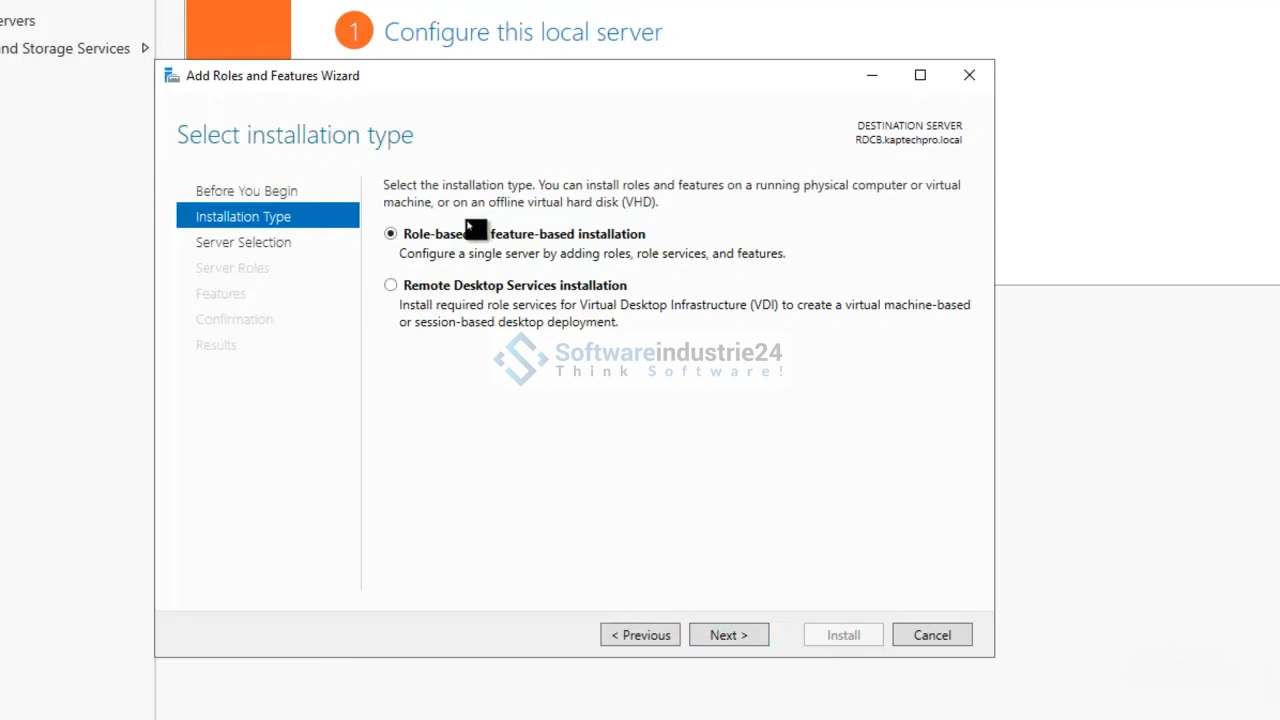Image resolution: width=1280 pixels, height=720 pixels.
Task: Minimize the Add Roles and Features Wizard
Action: click(872, 76)
